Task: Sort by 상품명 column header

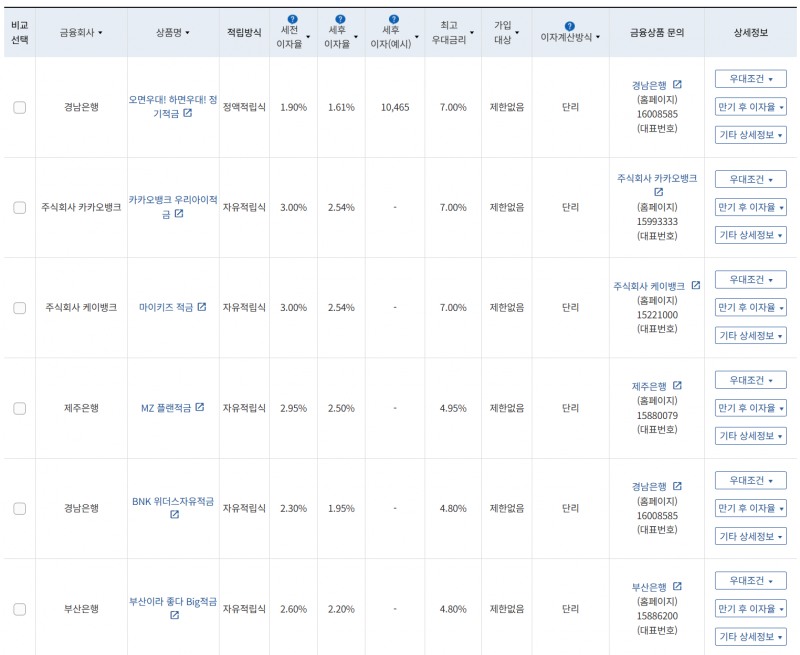Action: pos(172,33)
